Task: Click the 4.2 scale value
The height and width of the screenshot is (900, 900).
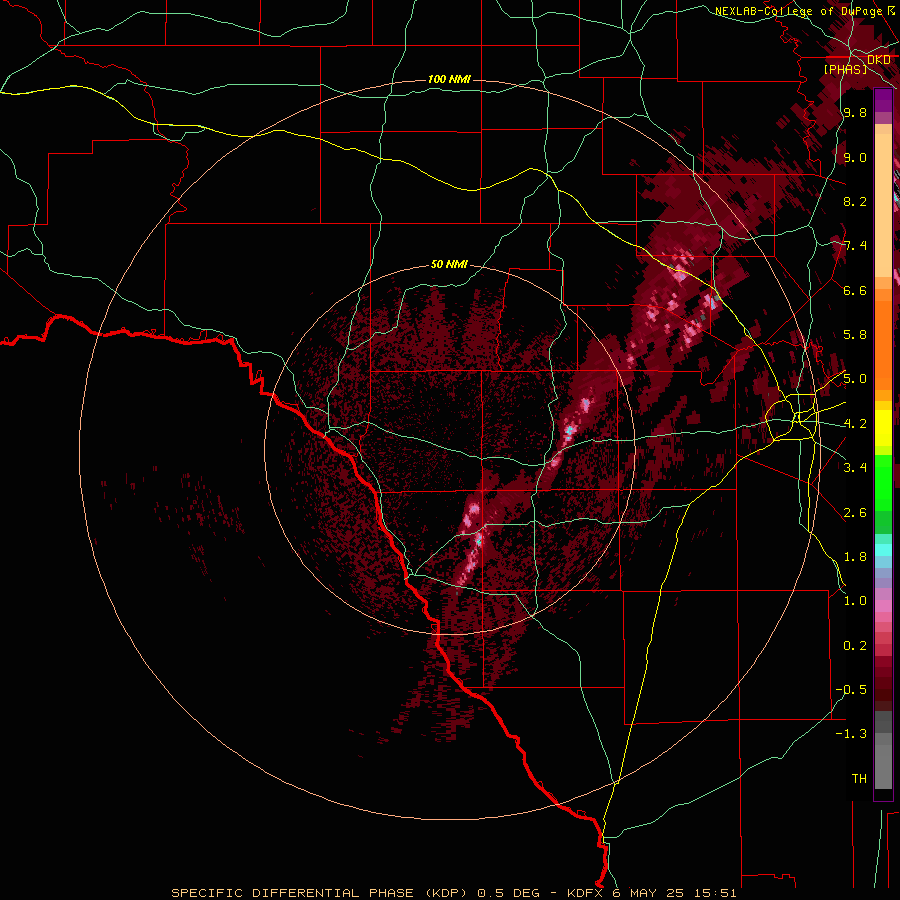Action: [x=855, y=424]
